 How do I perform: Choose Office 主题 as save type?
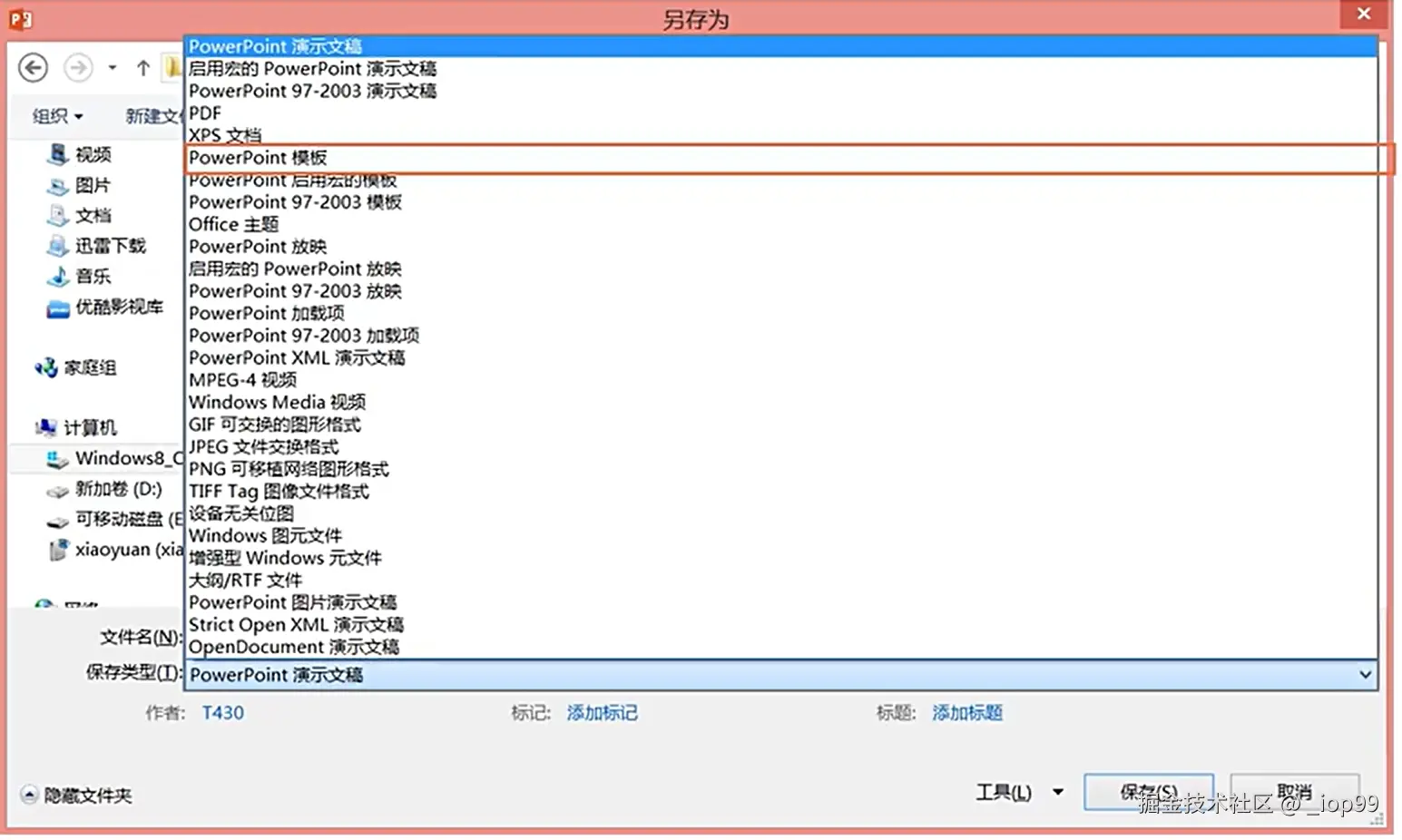(x=780, y=224)
